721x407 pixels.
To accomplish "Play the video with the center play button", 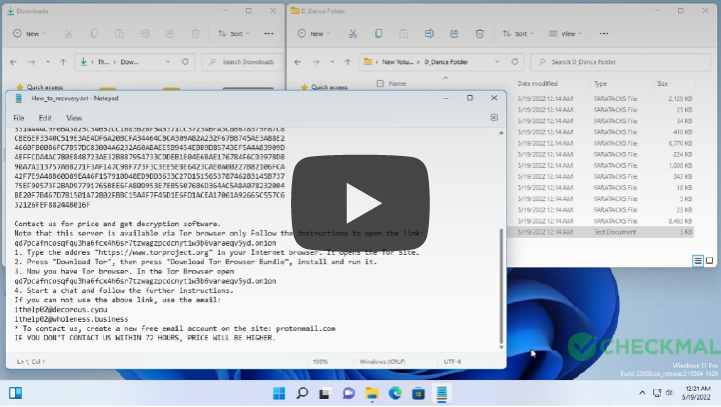I will pos(360,203).
